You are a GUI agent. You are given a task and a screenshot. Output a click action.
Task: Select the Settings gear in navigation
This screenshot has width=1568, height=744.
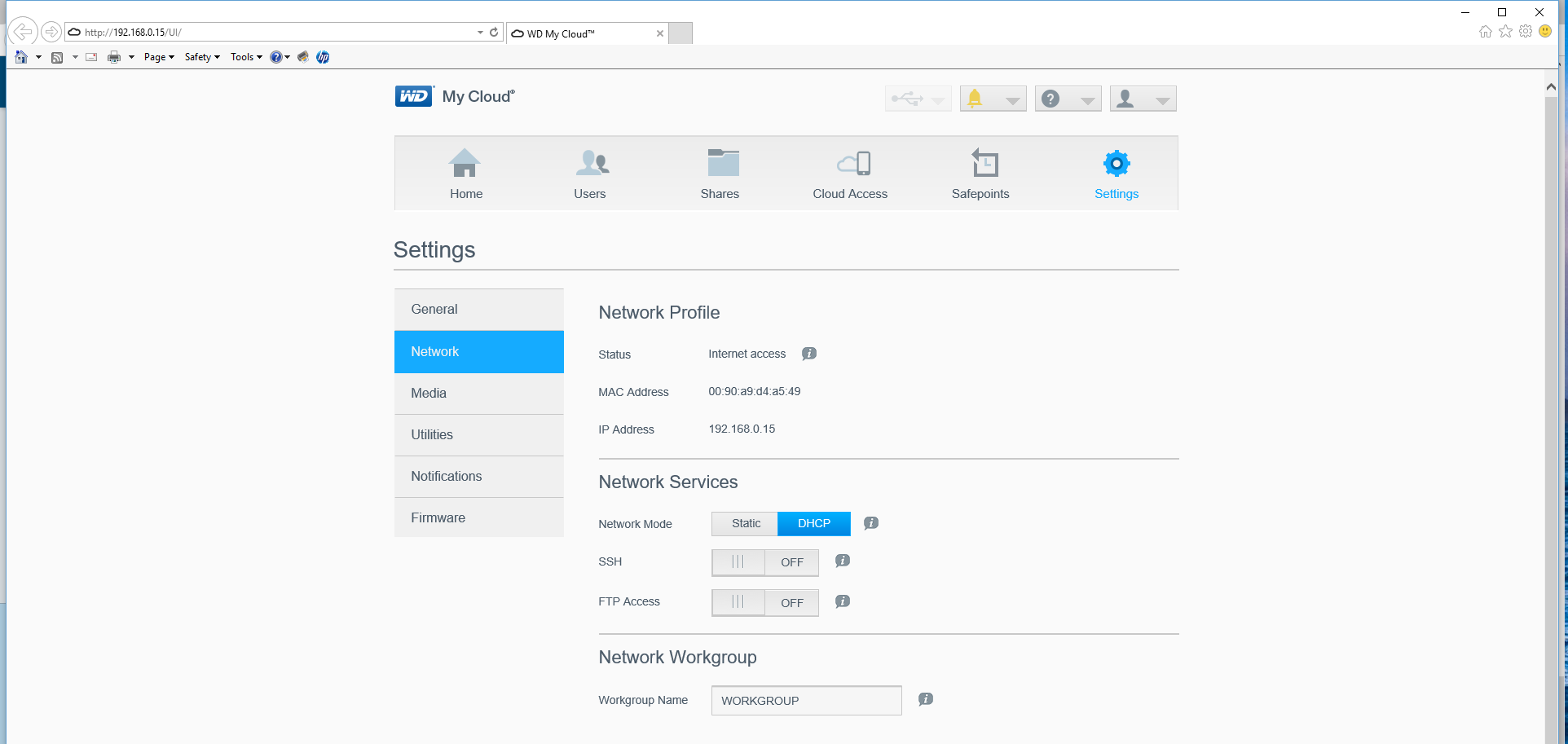[x=1117, y=164]
